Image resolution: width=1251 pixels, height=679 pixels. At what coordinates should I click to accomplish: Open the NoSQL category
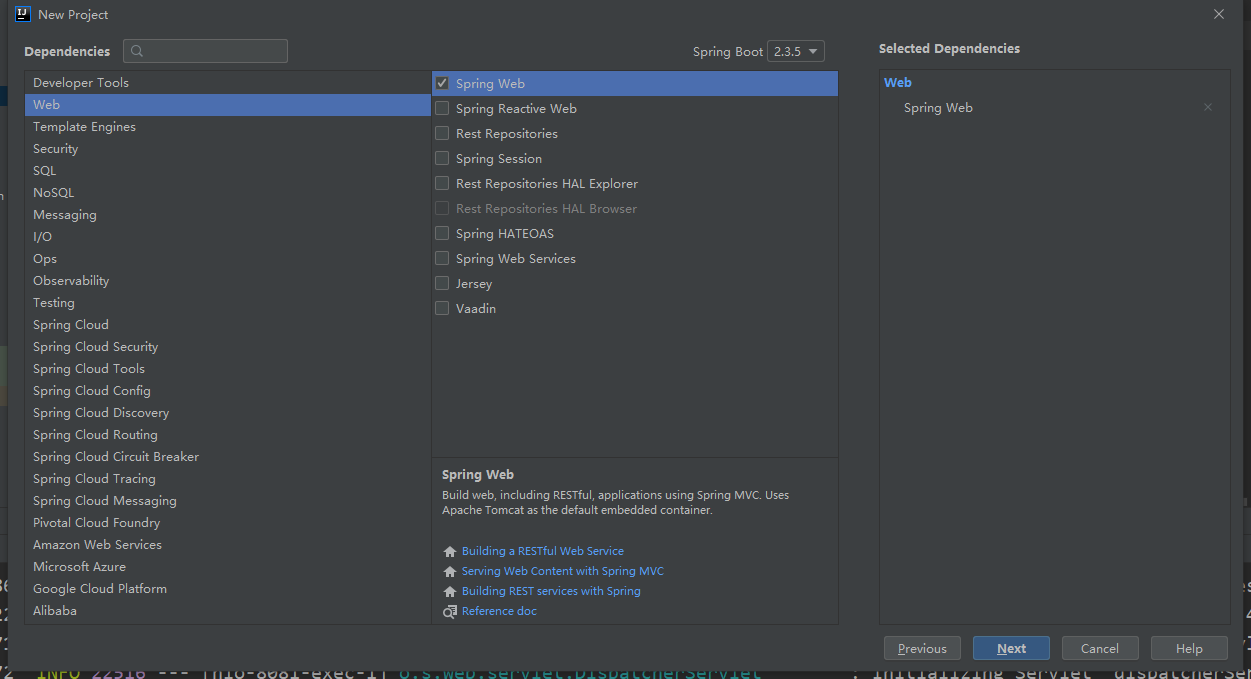pyautogui.click(x=228, y=193)
